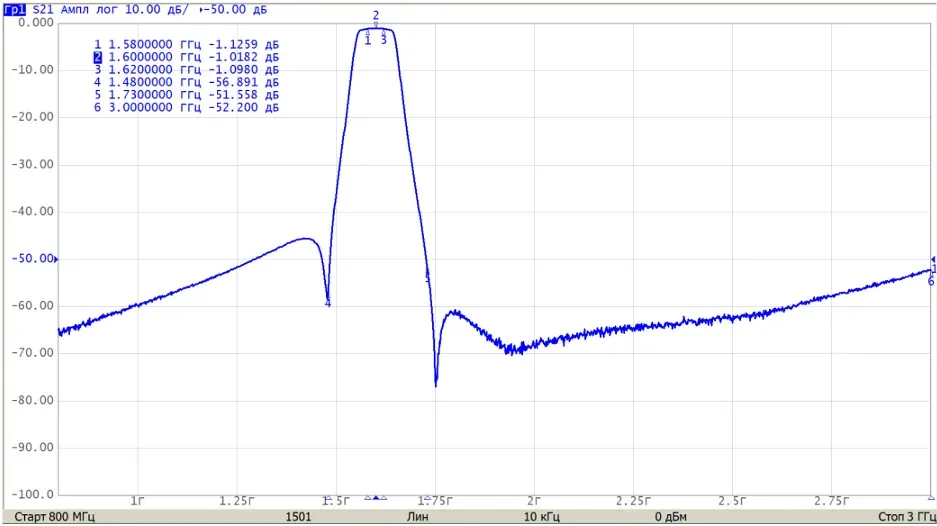Click the 2.5Г frequency axis label
This screenshot has width=937, height=526.
(732, 501)
